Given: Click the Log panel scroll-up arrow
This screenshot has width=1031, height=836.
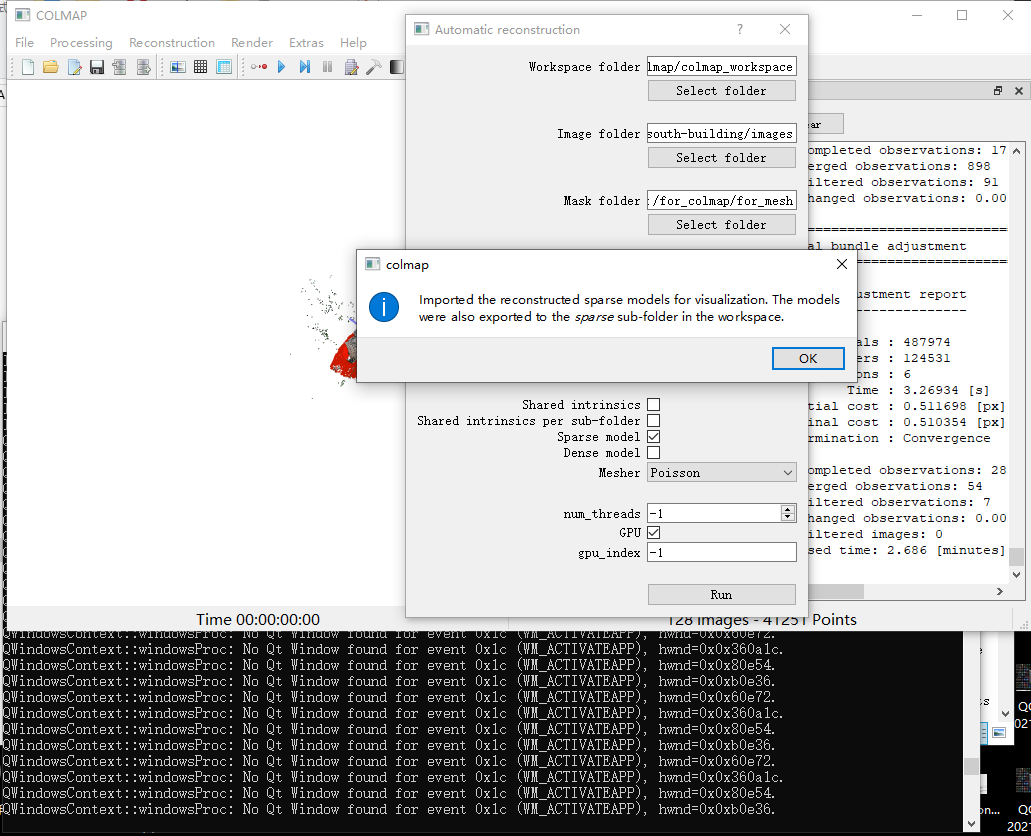Looking at the screenshot, I should coord(1017,151).
